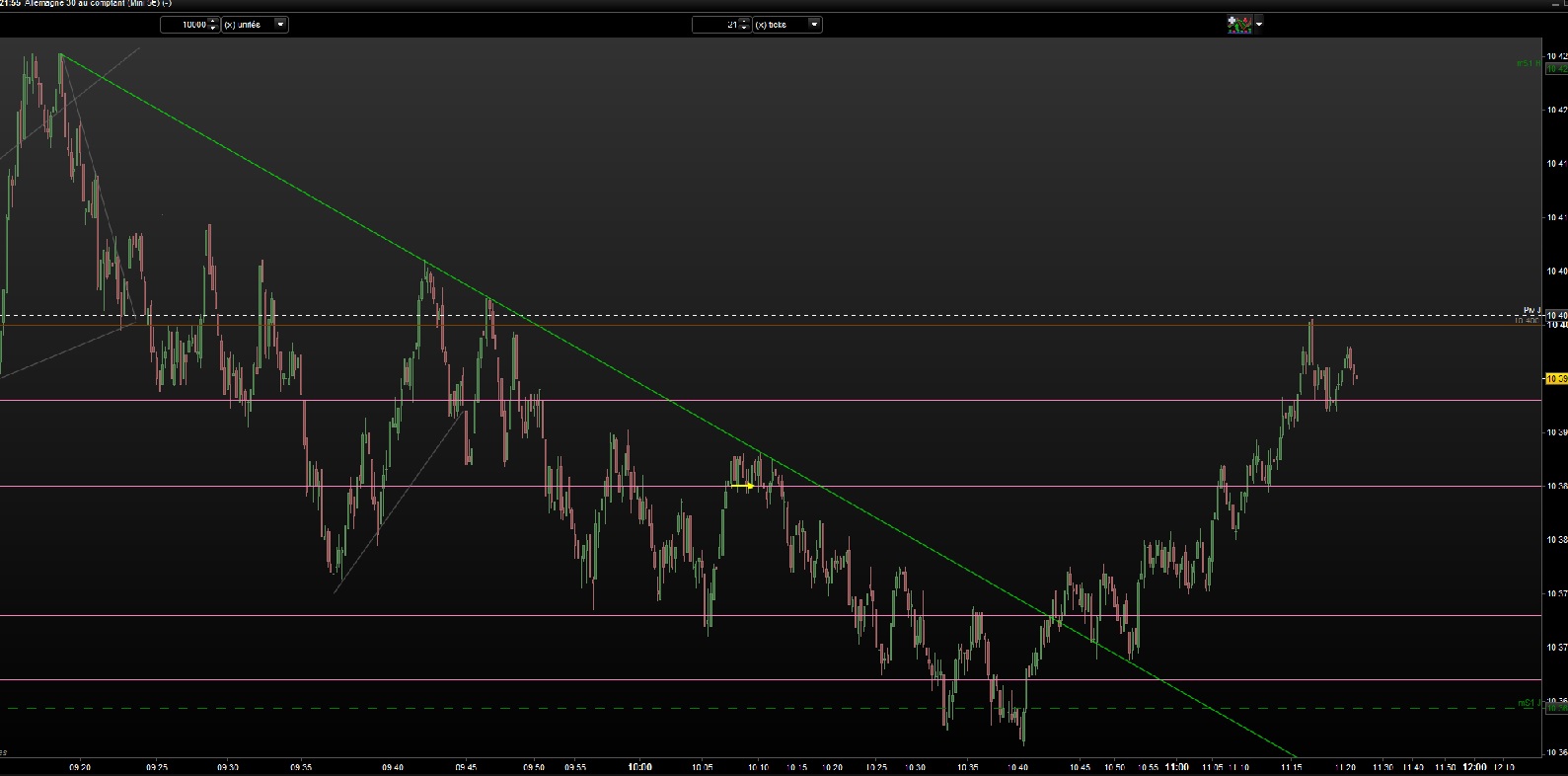
Task: Decrease the ticks value with down arrow
Action: click(x=745, y=28)
